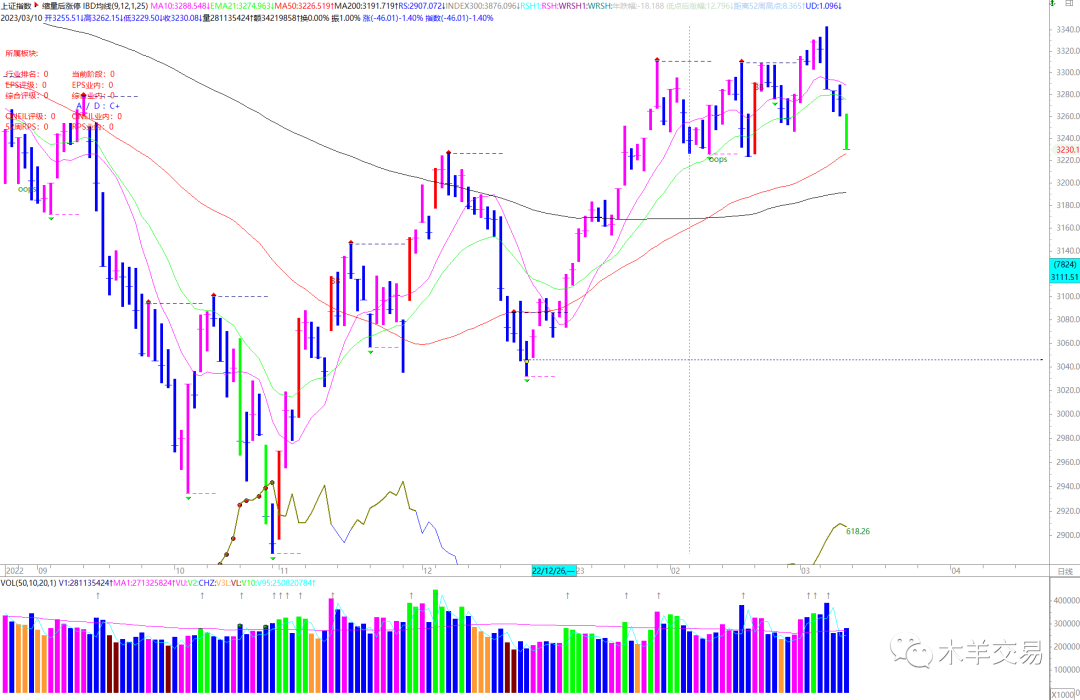Click the V1:281135424 volume value
Image resolution: width=1080 pixels, height=700 pixels.
tap(85, 583)
